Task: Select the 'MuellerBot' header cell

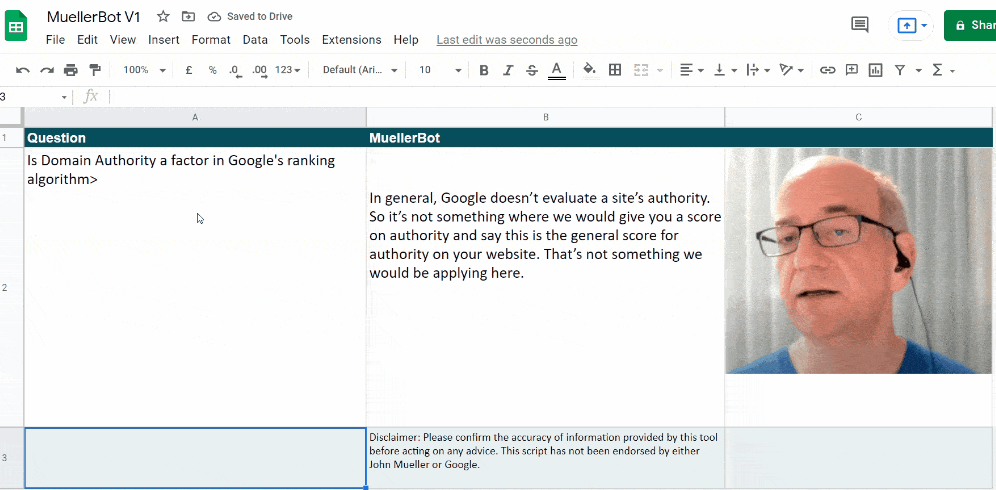Action: pyautogui.click(x=546, y=138)
